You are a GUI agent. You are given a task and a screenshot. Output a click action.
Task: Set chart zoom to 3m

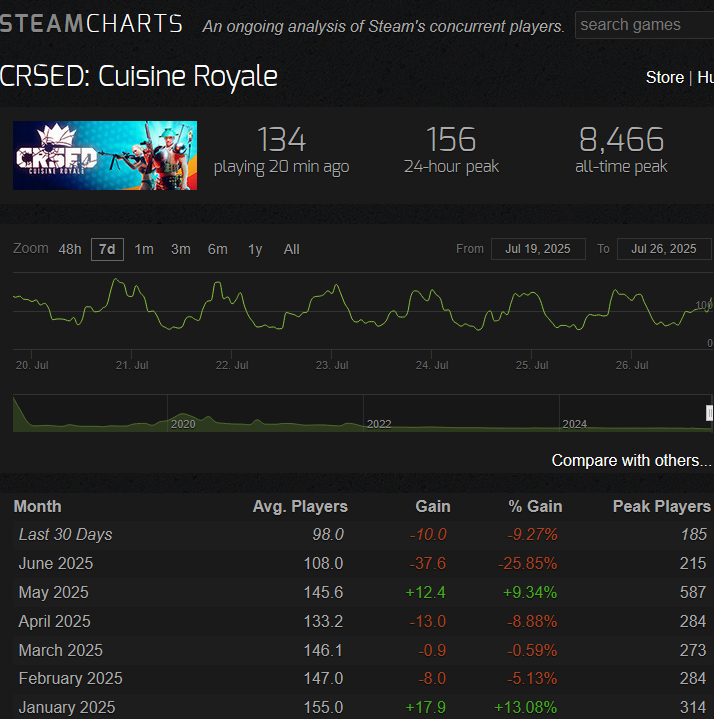(x=181, y=249)
